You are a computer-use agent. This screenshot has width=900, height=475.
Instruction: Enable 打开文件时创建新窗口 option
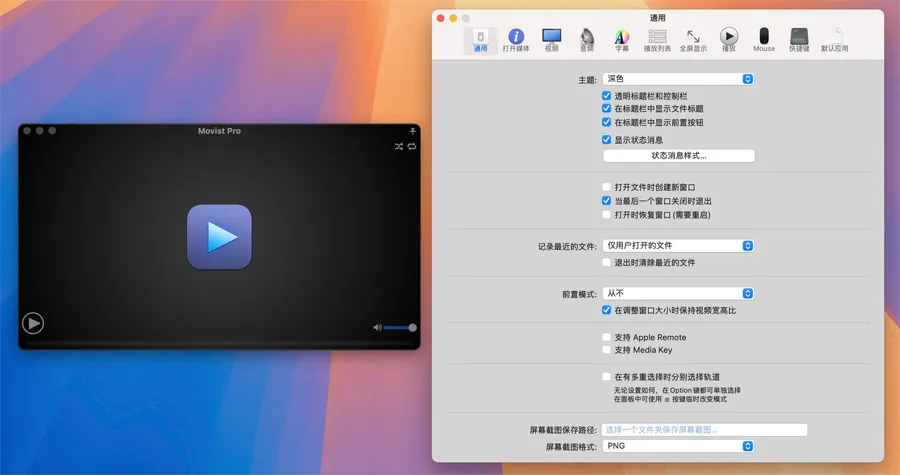click(607, 187)
